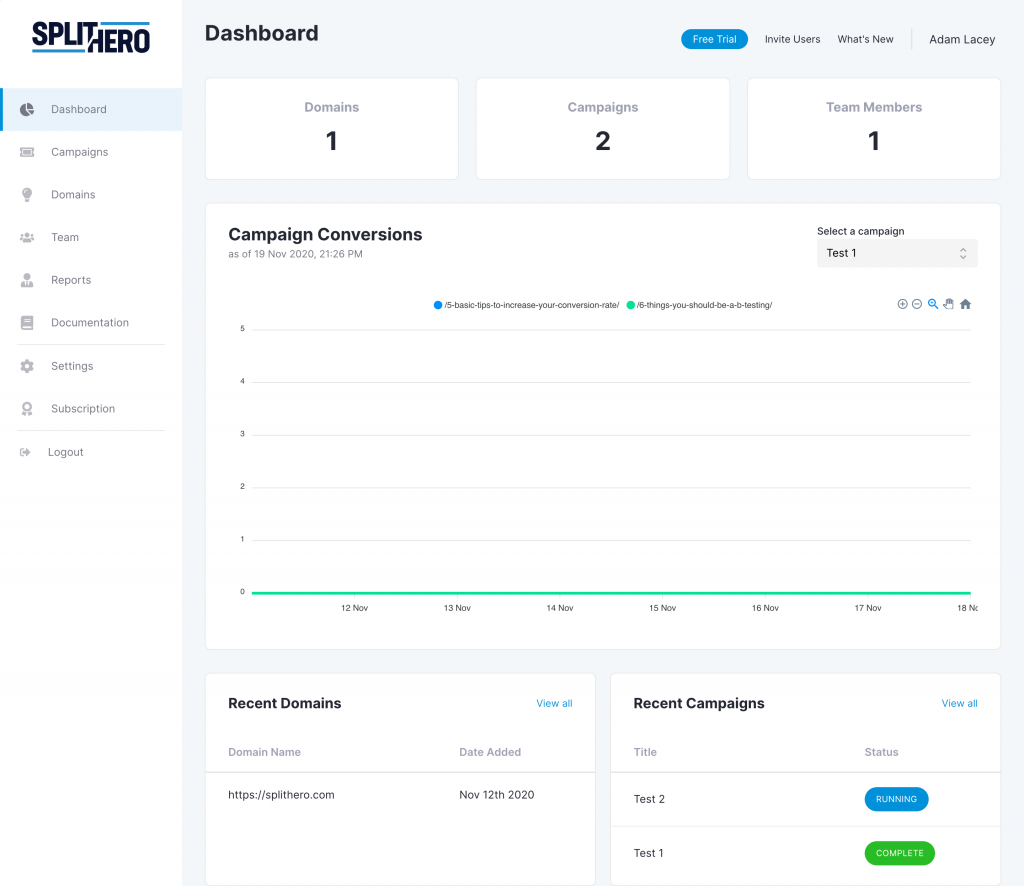Click the Domains lightbulb icon in sidebar
1024x886 pixels.
pyautogui.click(x=27, y=195)
